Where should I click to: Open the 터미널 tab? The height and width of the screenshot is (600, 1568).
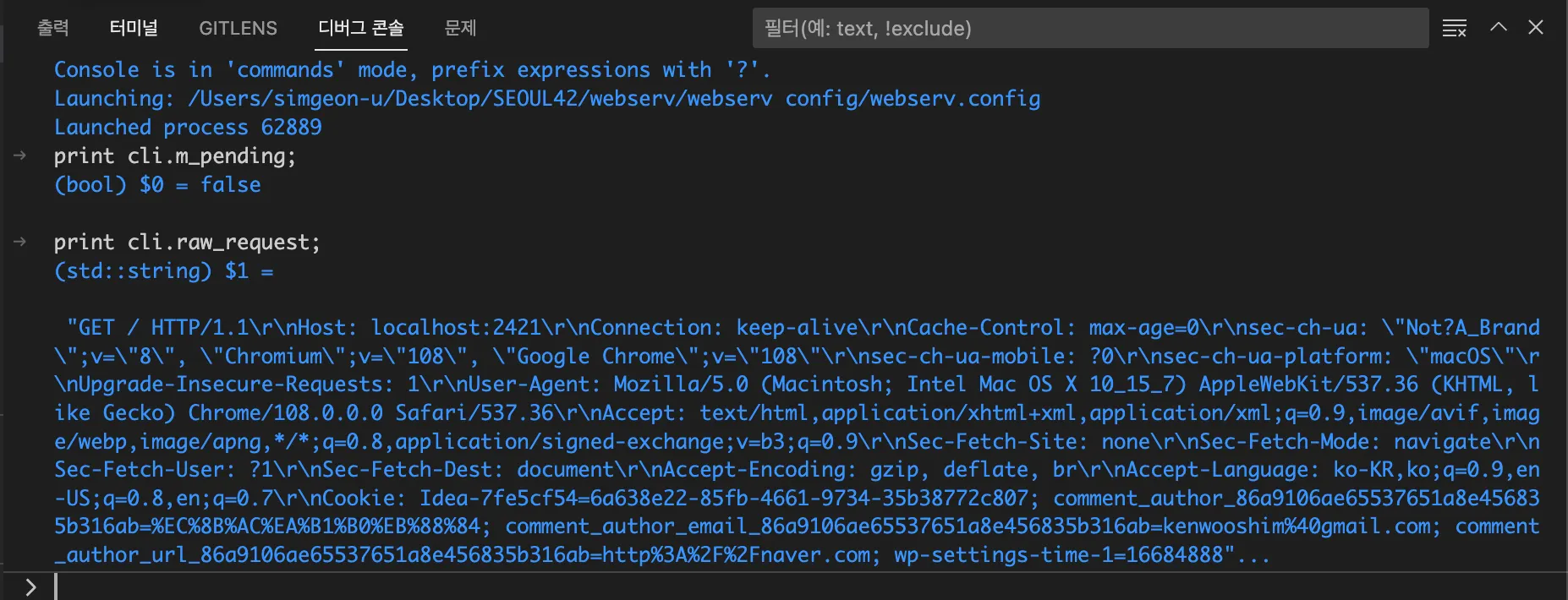click(134, 28)
